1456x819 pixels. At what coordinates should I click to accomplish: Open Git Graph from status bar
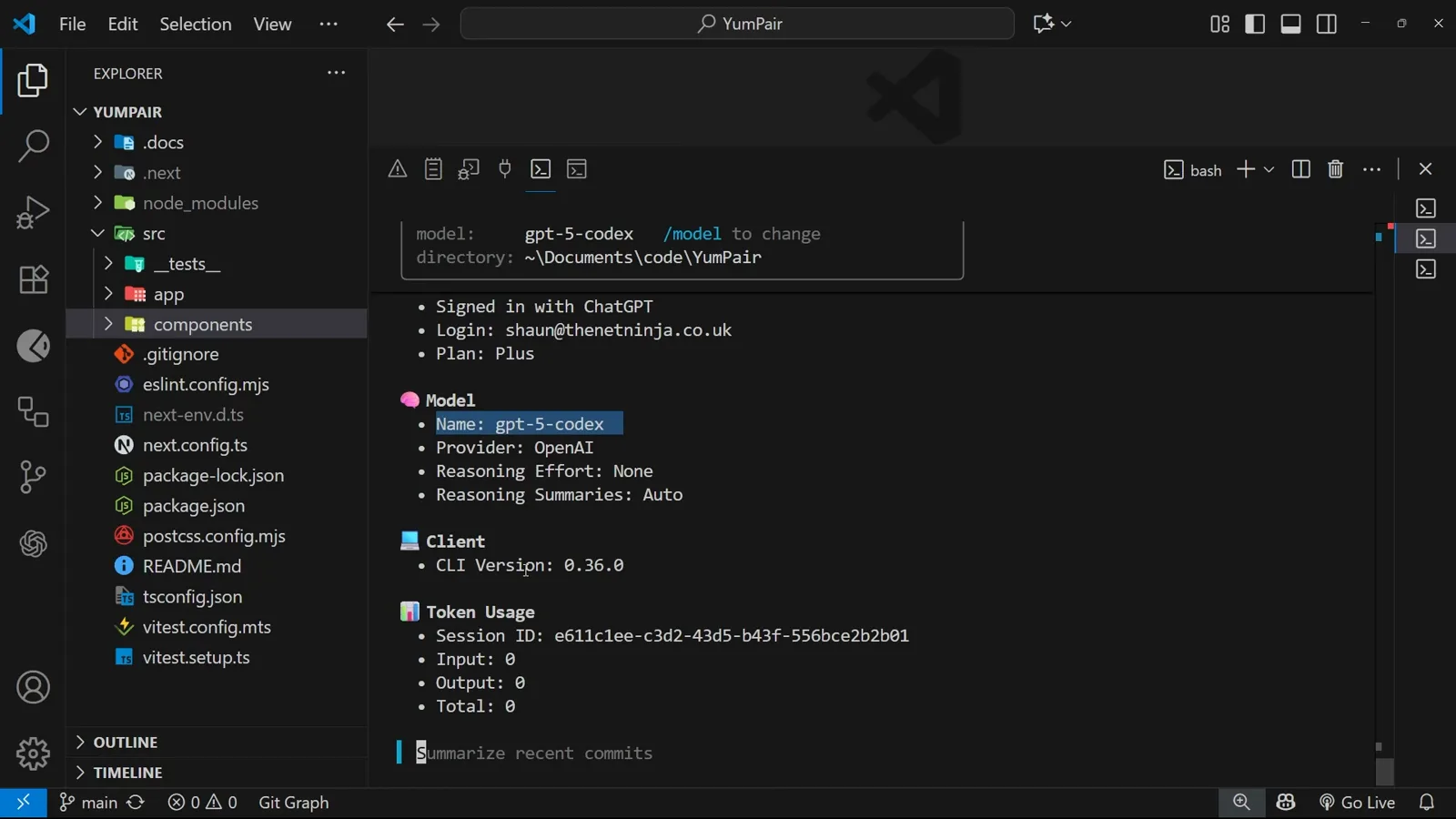click(294, 803)
